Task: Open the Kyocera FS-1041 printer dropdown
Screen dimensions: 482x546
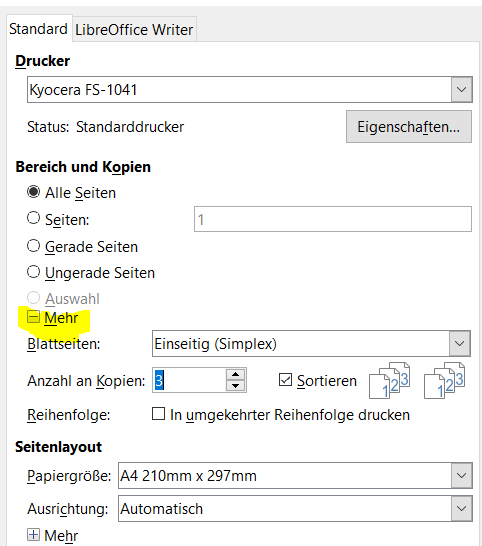Action: 461,89
